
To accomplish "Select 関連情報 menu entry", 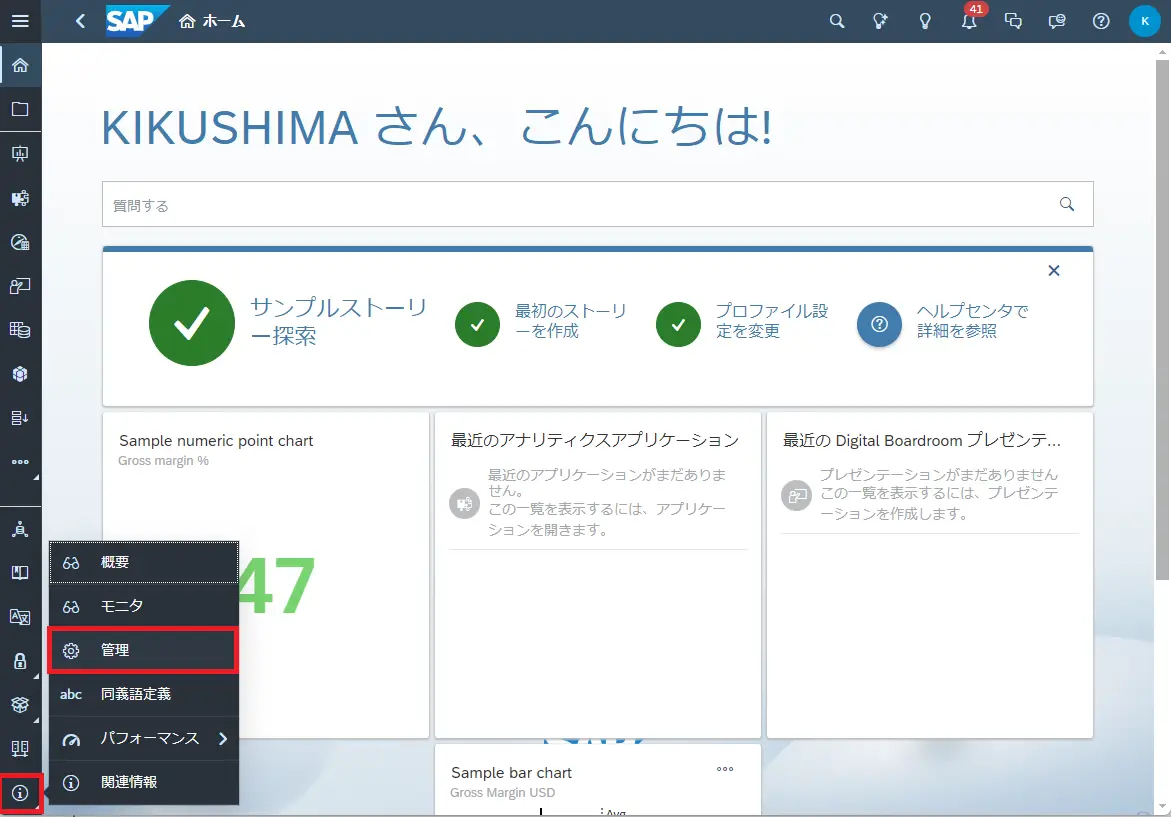I will click(x=144, y=783).
